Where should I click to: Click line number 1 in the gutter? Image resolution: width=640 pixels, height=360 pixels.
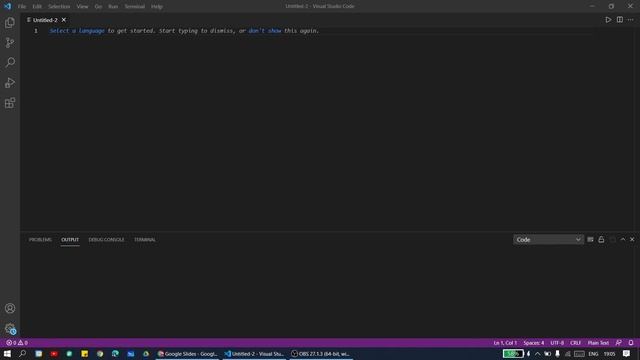36,31
